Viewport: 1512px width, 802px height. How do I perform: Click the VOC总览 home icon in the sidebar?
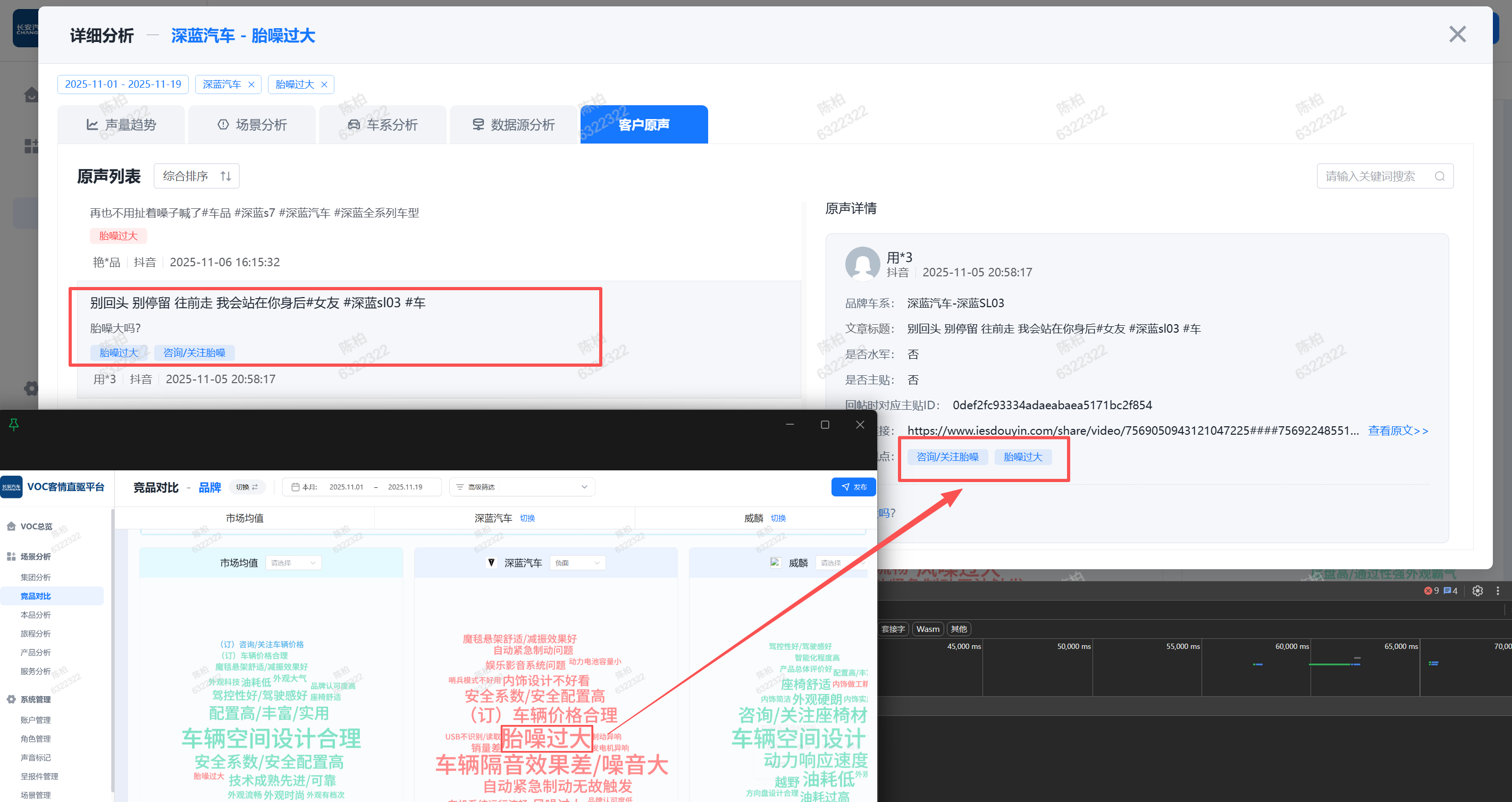pyautogui.click(x=11, y=526)
